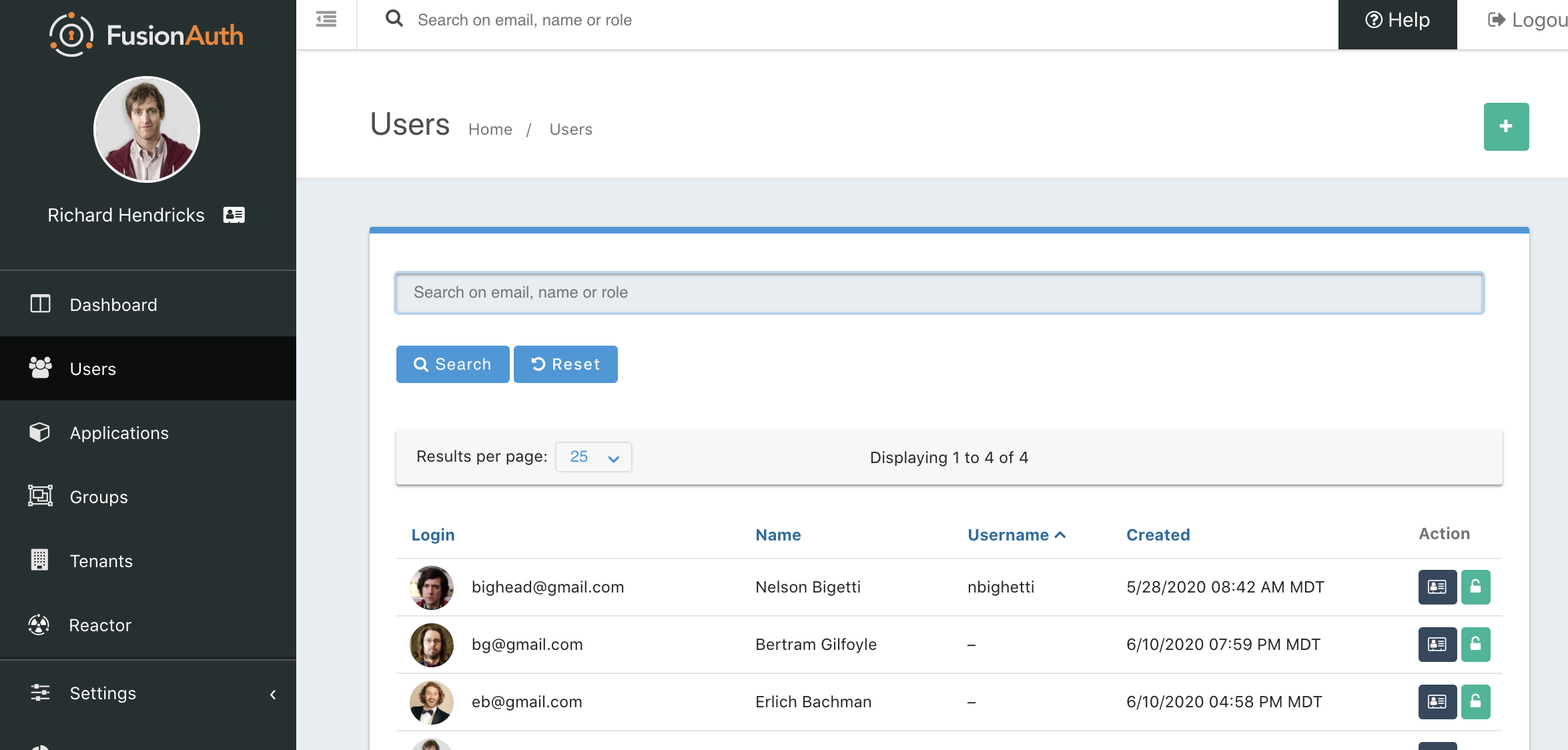Click the Home breadcrumb link

coord(490,129)
